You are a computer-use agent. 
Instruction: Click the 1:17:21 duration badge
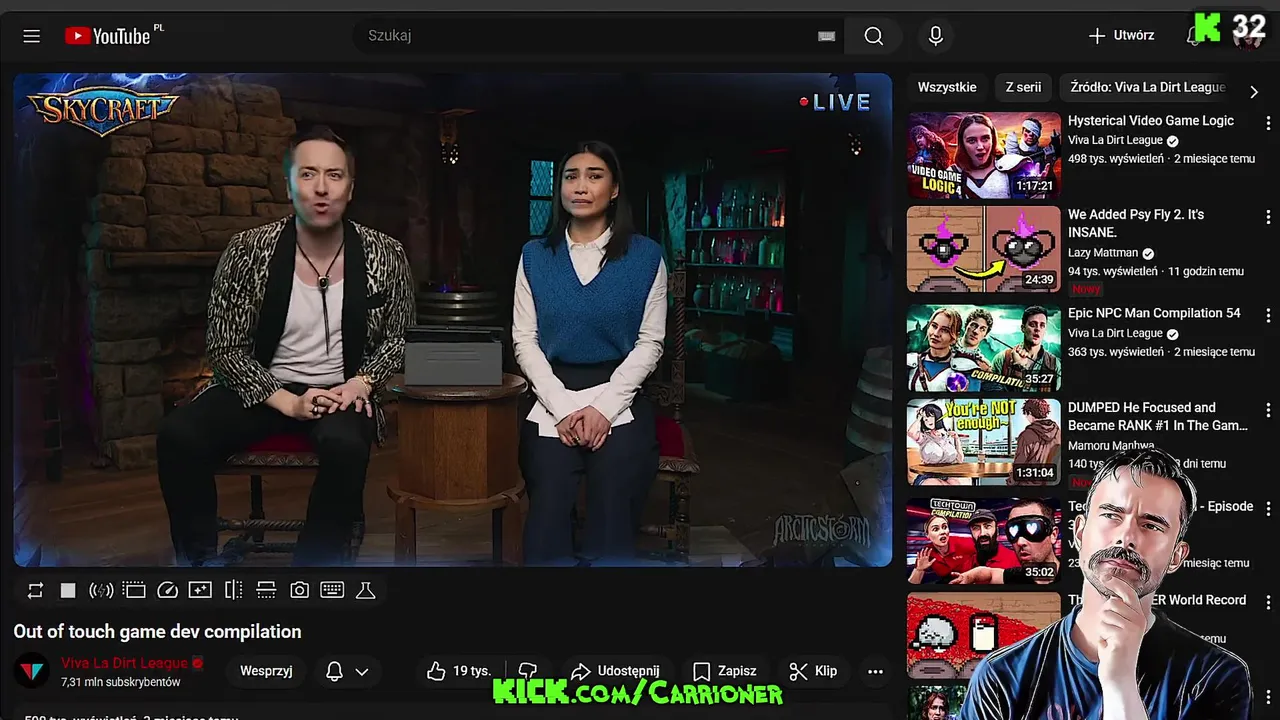tap(1034, 186)
